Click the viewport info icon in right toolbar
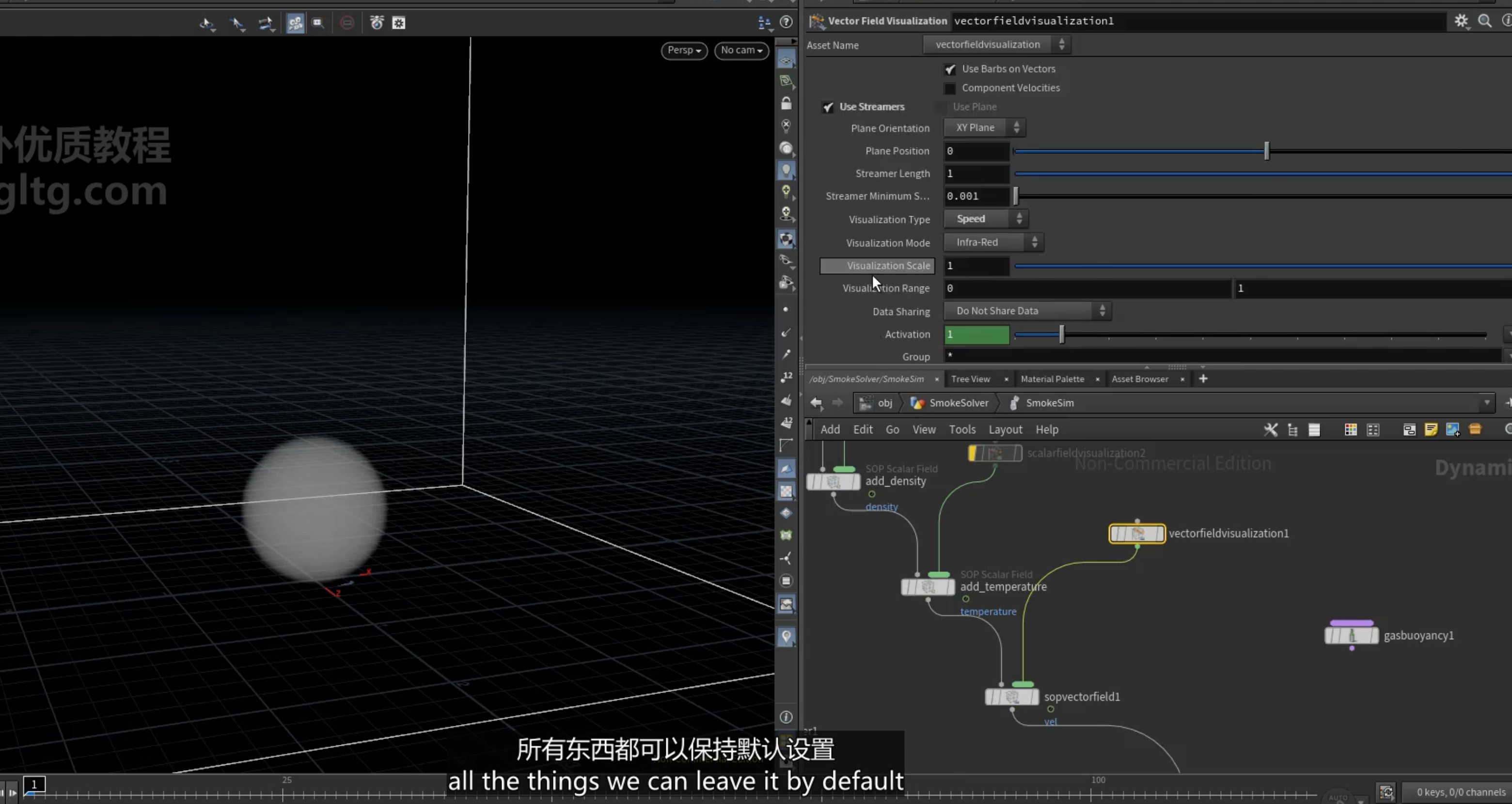Screen dimensions: 1512x804 tap(787, 717)
